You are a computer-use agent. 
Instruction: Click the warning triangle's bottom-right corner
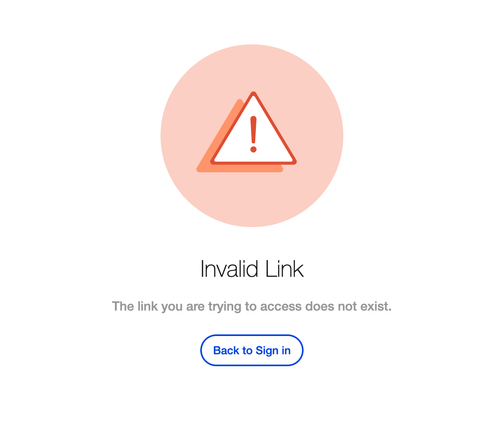(293, 162)
